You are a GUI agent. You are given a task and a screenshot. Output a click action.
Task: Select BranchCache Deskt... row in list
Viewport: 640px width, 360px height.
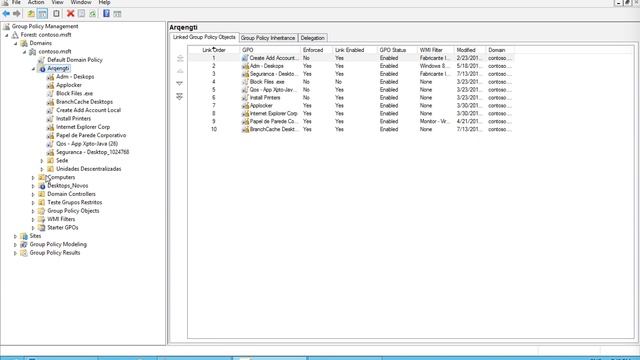(351, 129)
